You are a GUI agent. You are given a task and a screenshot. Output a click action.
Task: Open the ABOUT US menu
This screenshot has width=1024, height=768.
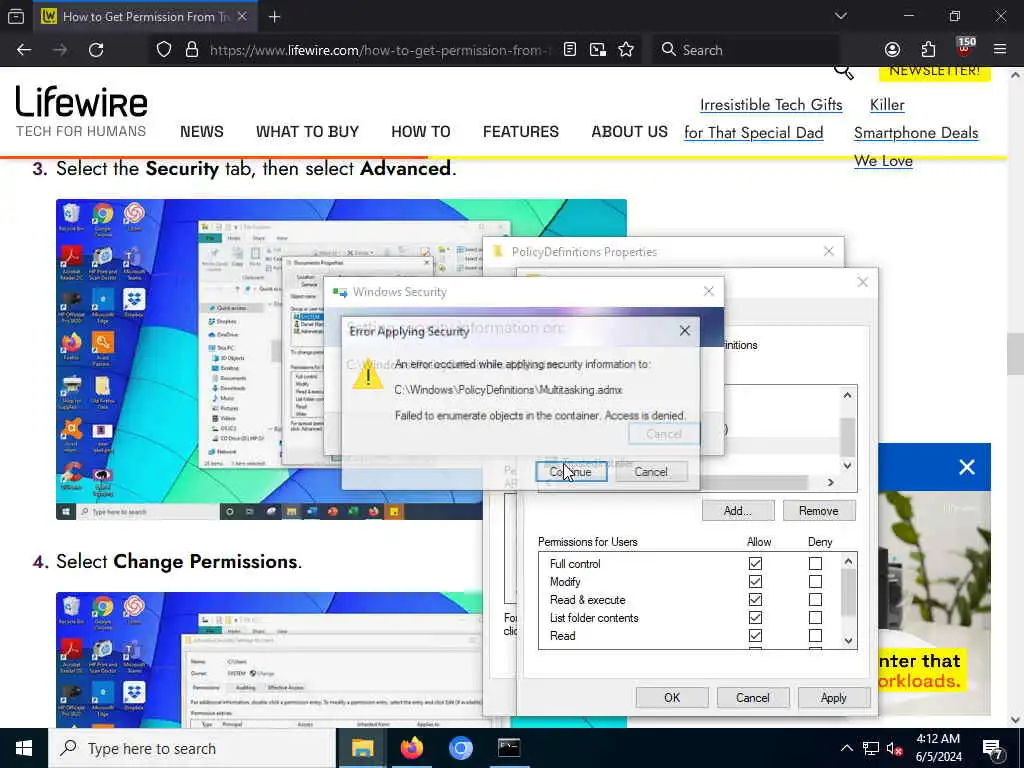coord(630,132)
